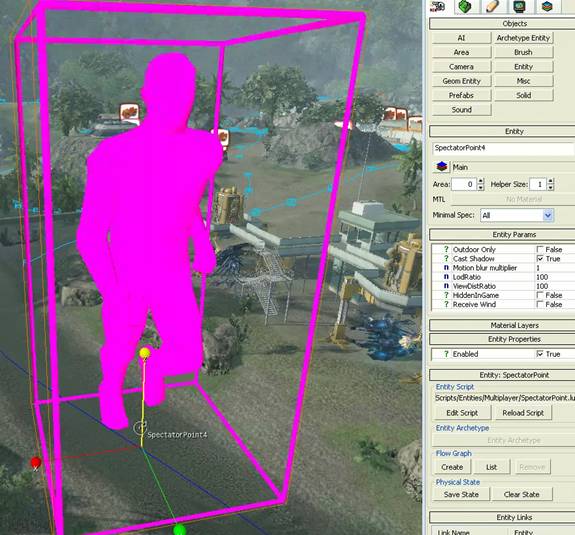The image size is (575, 535).
Task: Toggle the Receive Wind checkbox
Action: pos(540,304)
